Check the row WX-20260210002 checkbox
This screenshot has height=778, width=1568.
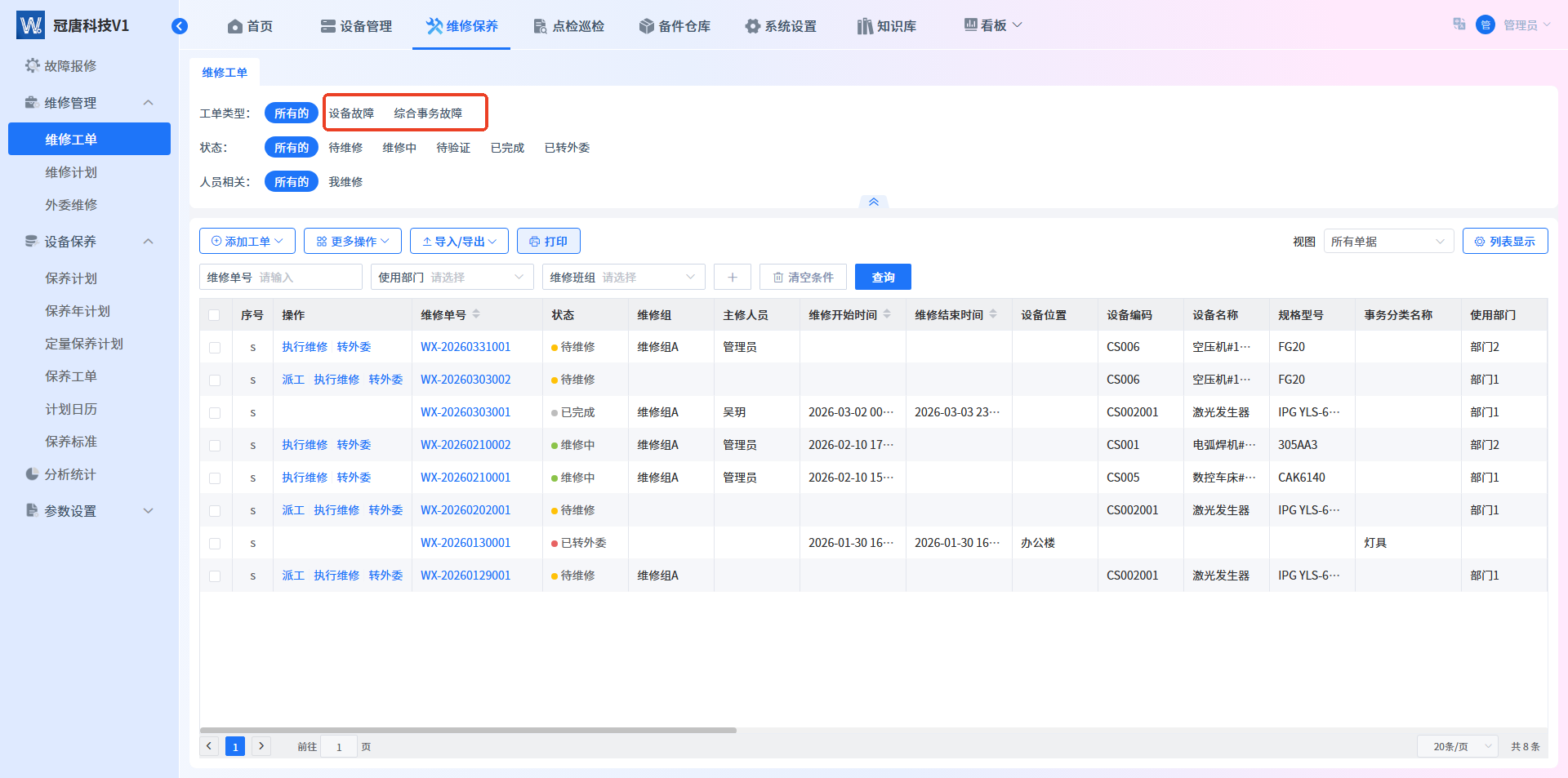click(215, 446)
